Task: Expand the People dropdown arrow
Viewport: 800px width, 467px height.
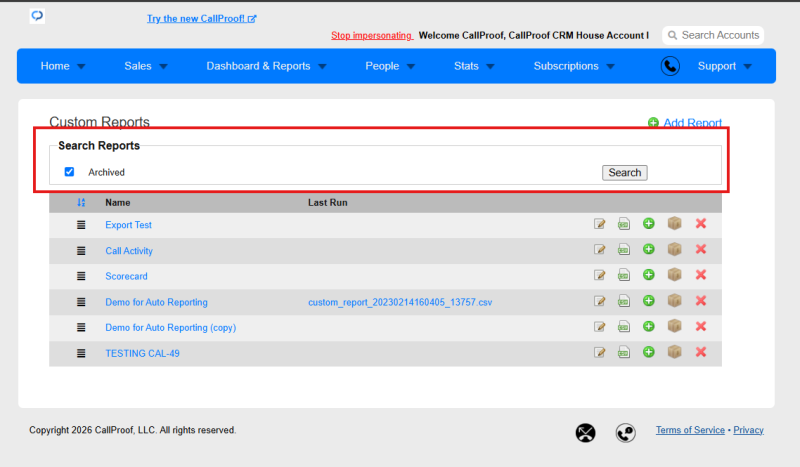Action: tap(411, 66)
